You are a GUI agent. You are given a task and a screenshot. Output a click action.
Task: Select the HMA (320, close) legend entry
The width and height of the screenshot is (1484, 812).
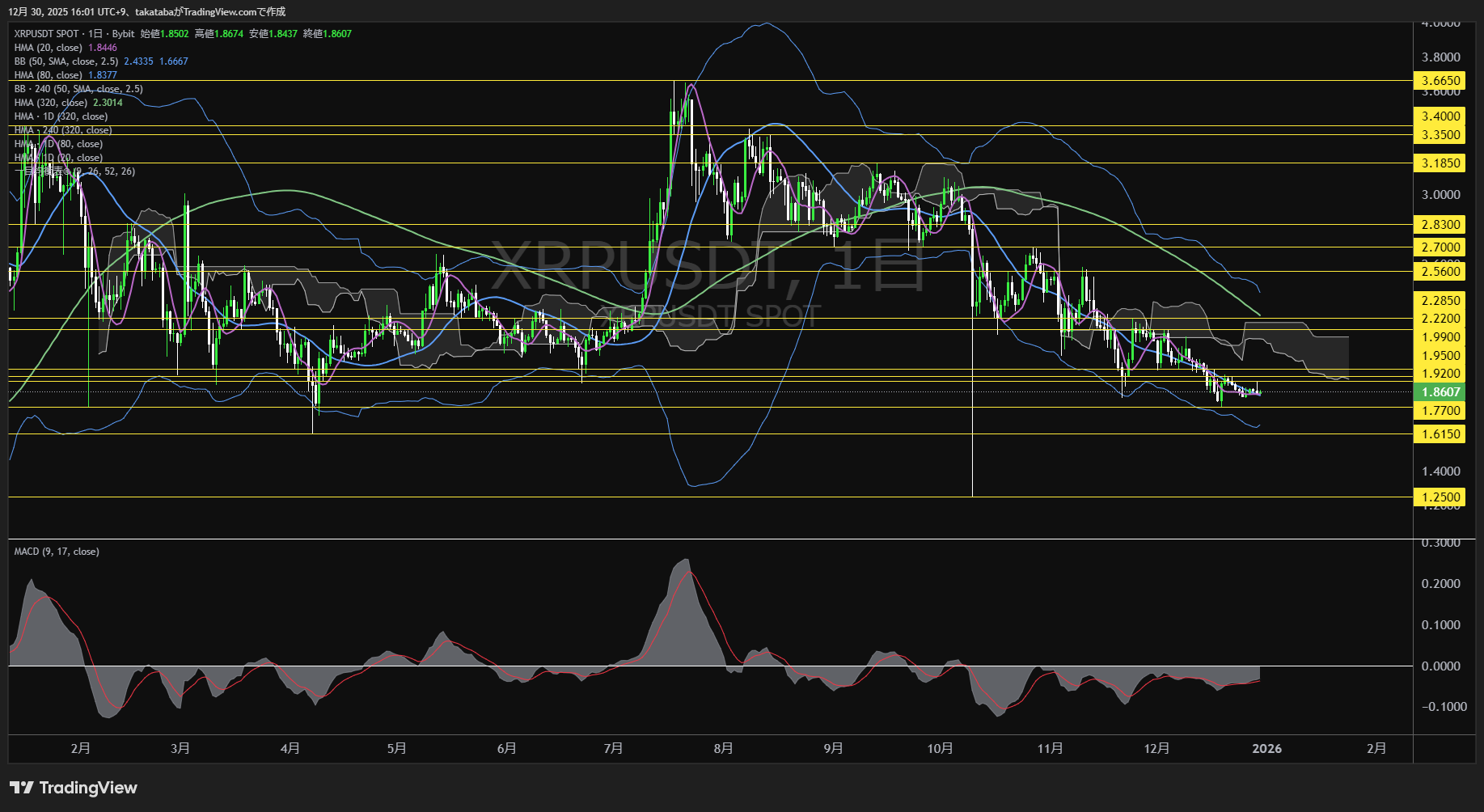(53, 103)
